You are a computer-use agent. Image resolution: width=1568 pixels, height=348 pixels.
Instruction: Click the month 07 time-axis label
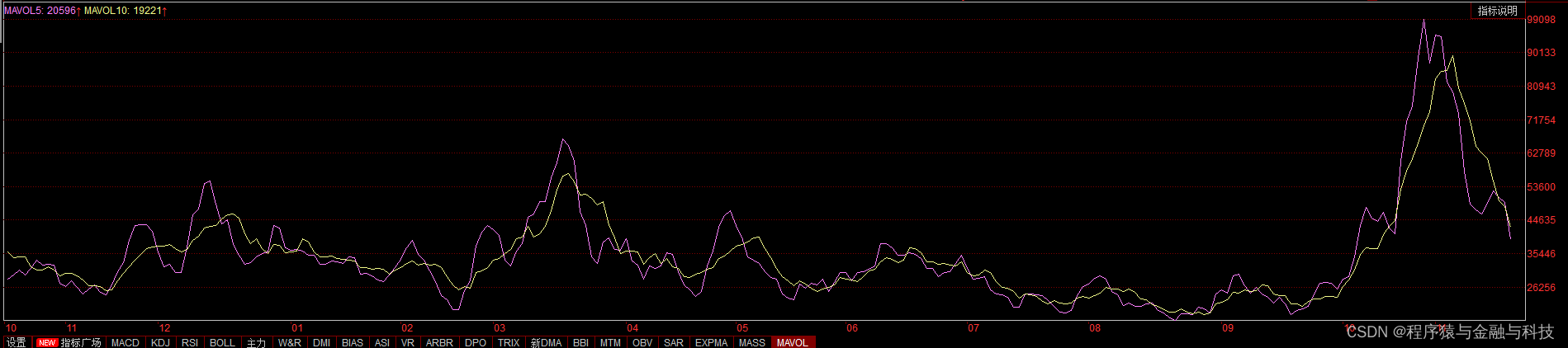pyautogui.click(x=973, y=328)
